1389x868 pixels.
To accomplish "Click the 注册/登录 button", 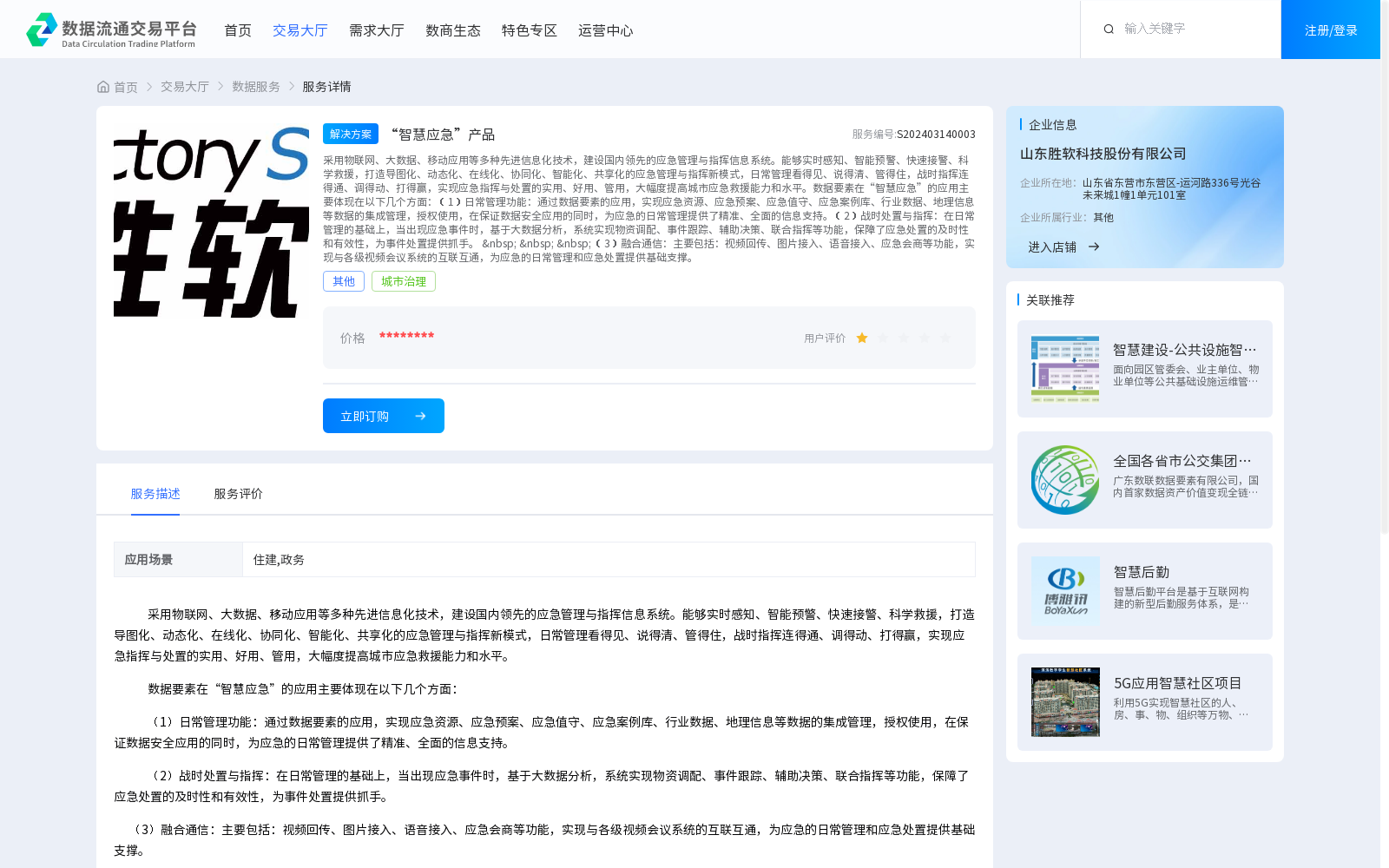I will (x=1331, y=30).
